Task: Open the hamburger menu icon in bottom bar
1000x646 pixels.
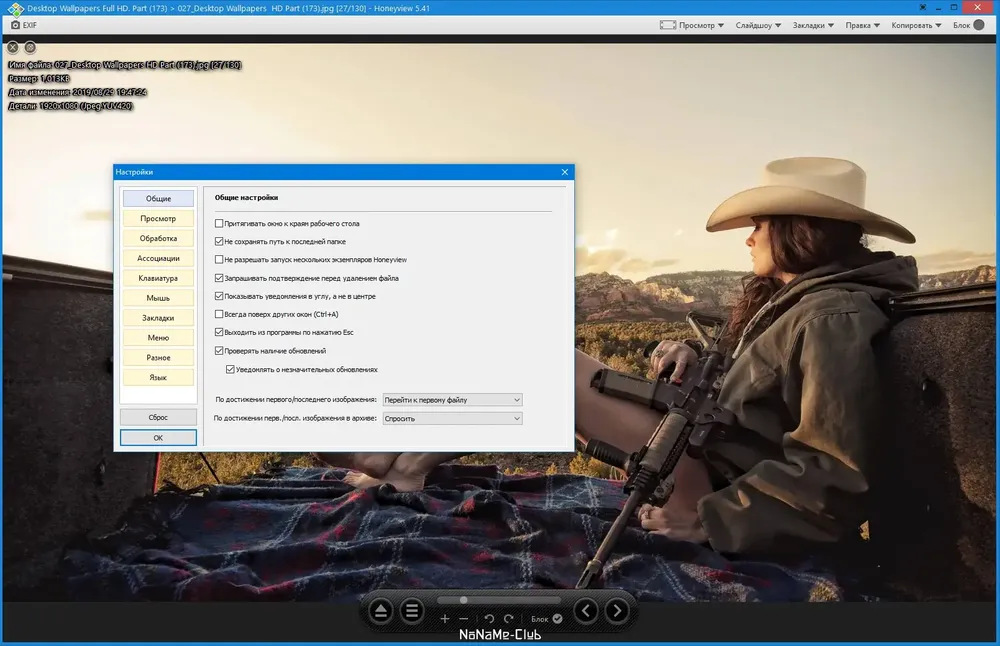Action: point(412,611)
